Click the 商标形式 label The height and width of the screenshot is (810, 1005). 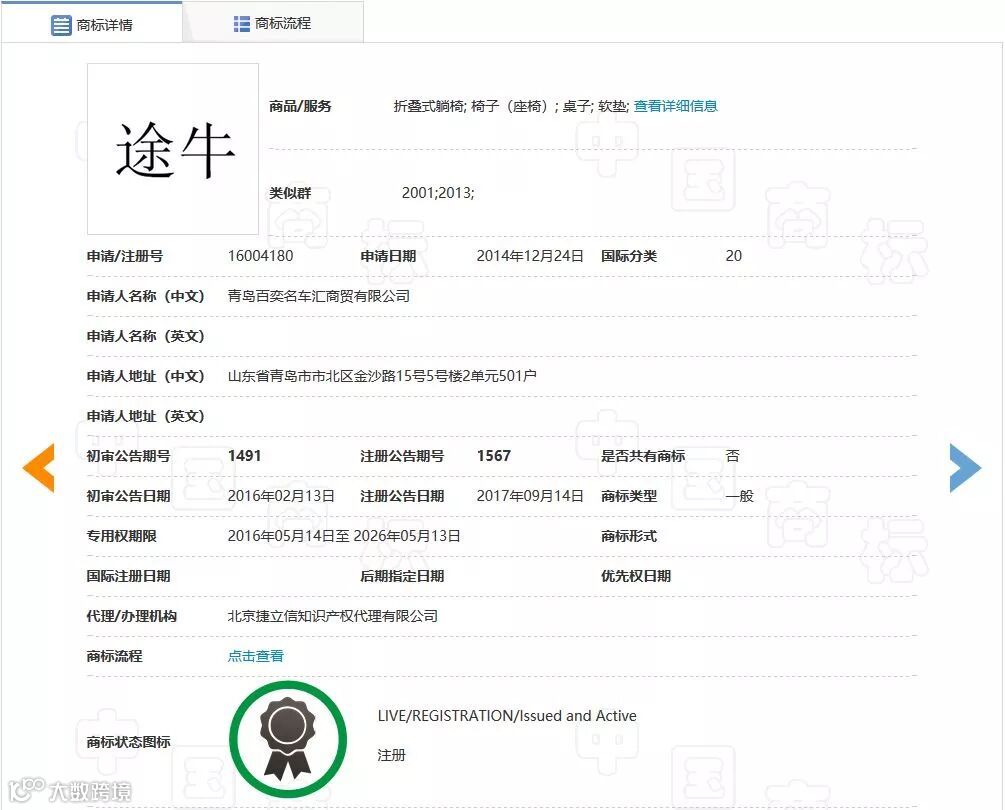coord(629,536)
